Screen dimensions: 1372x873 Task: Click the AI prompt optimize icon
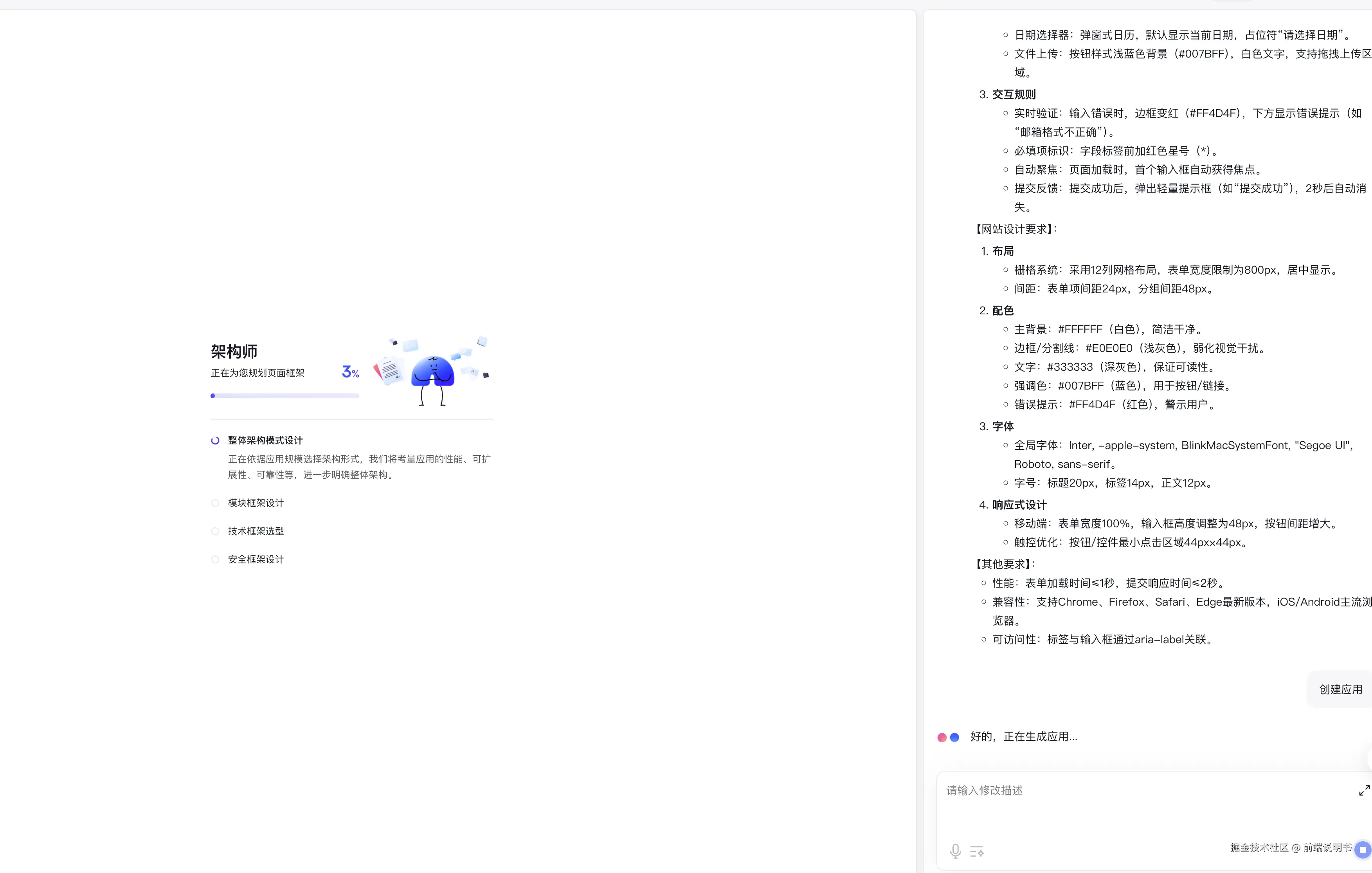pos(977,851)
